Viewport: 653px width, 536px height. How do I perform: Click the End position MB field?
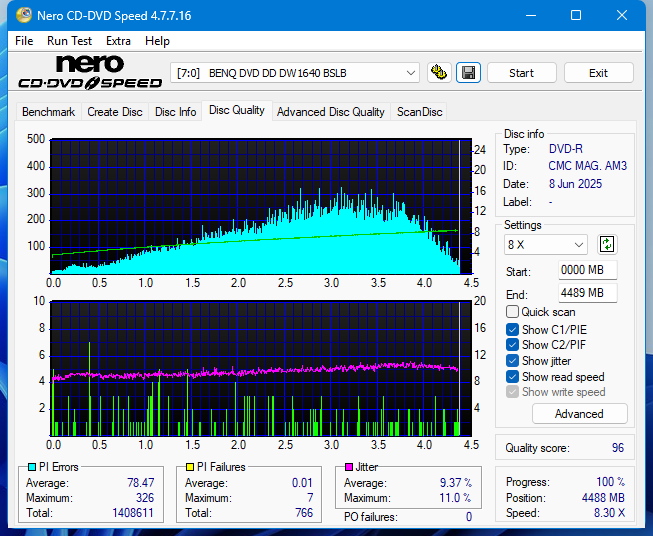click(x=587, y=293)
